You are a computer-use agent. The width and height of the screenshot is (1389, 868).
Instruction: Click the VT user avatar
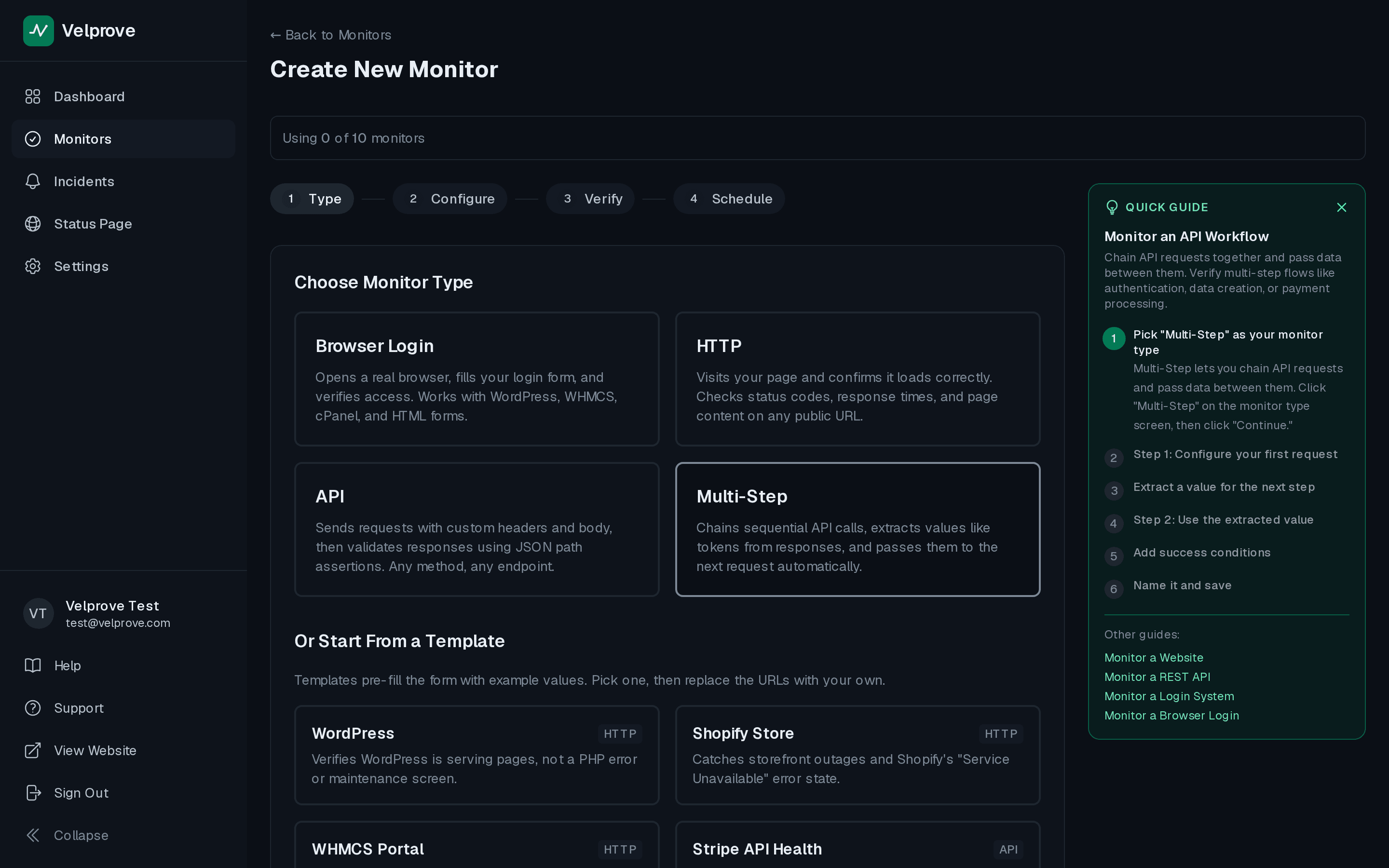coord(39,614)
